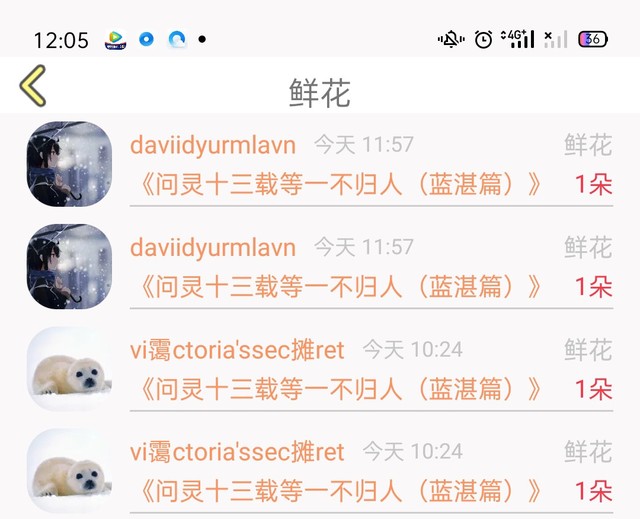The image size is (640, 519).
Task: Tap the 鲜花 page title
Action: (320, 93)
